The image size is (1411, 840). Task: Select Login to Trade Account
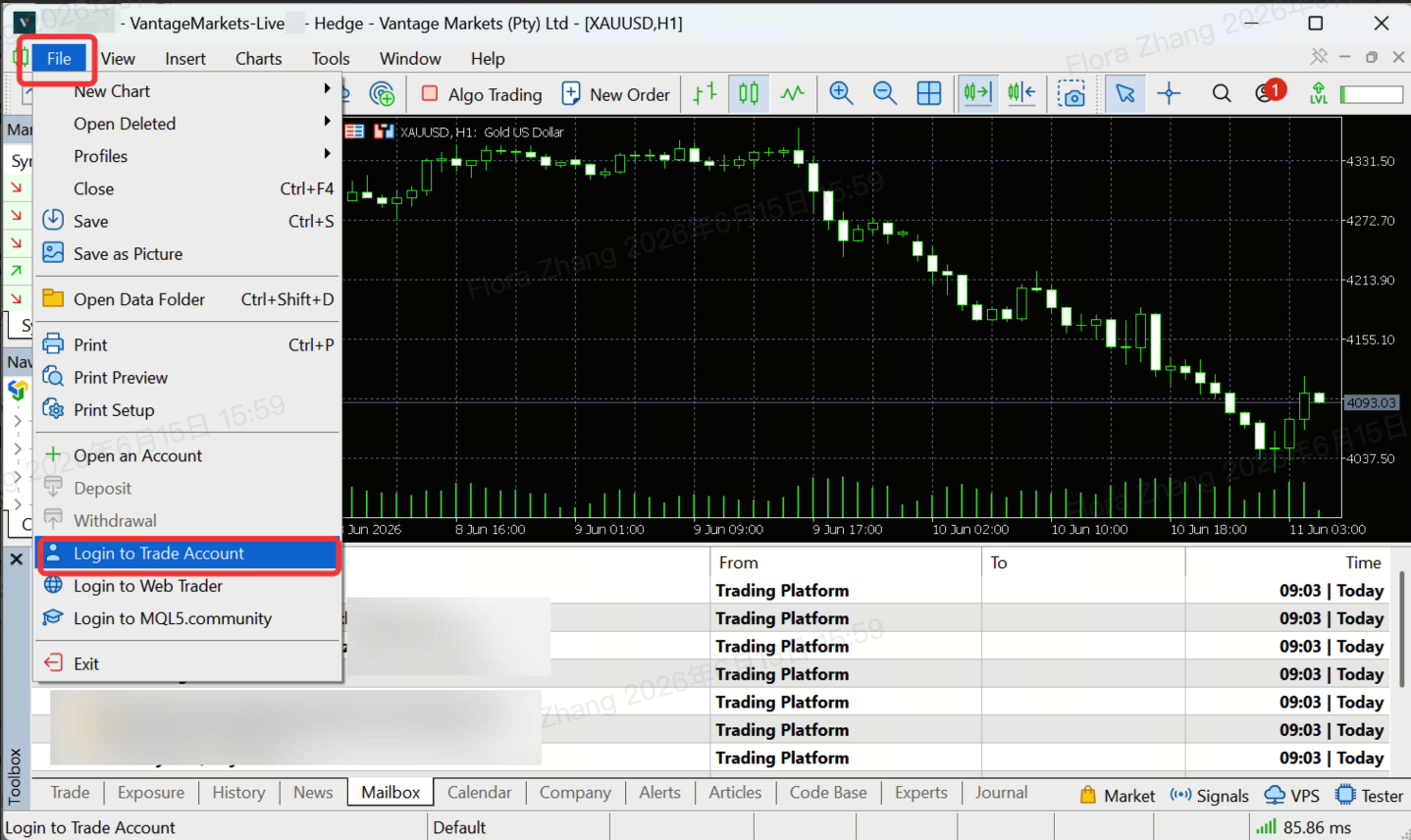(188, 553)
